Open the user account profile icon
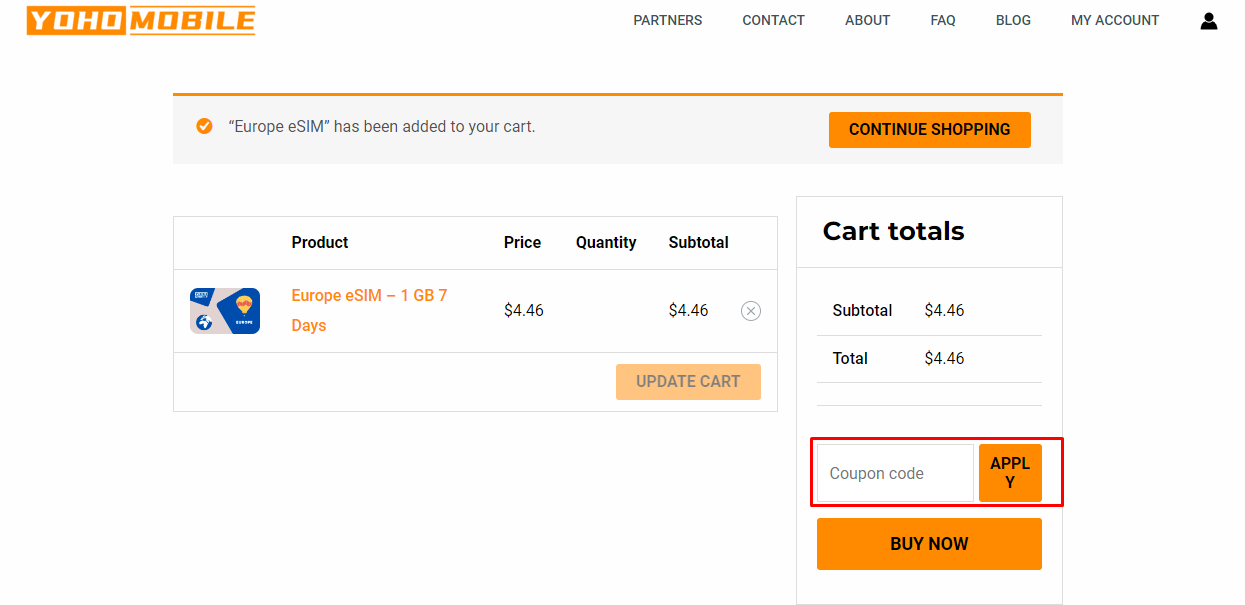Viewport: 1245px width, 605px height. click(x=1209, y=20)
